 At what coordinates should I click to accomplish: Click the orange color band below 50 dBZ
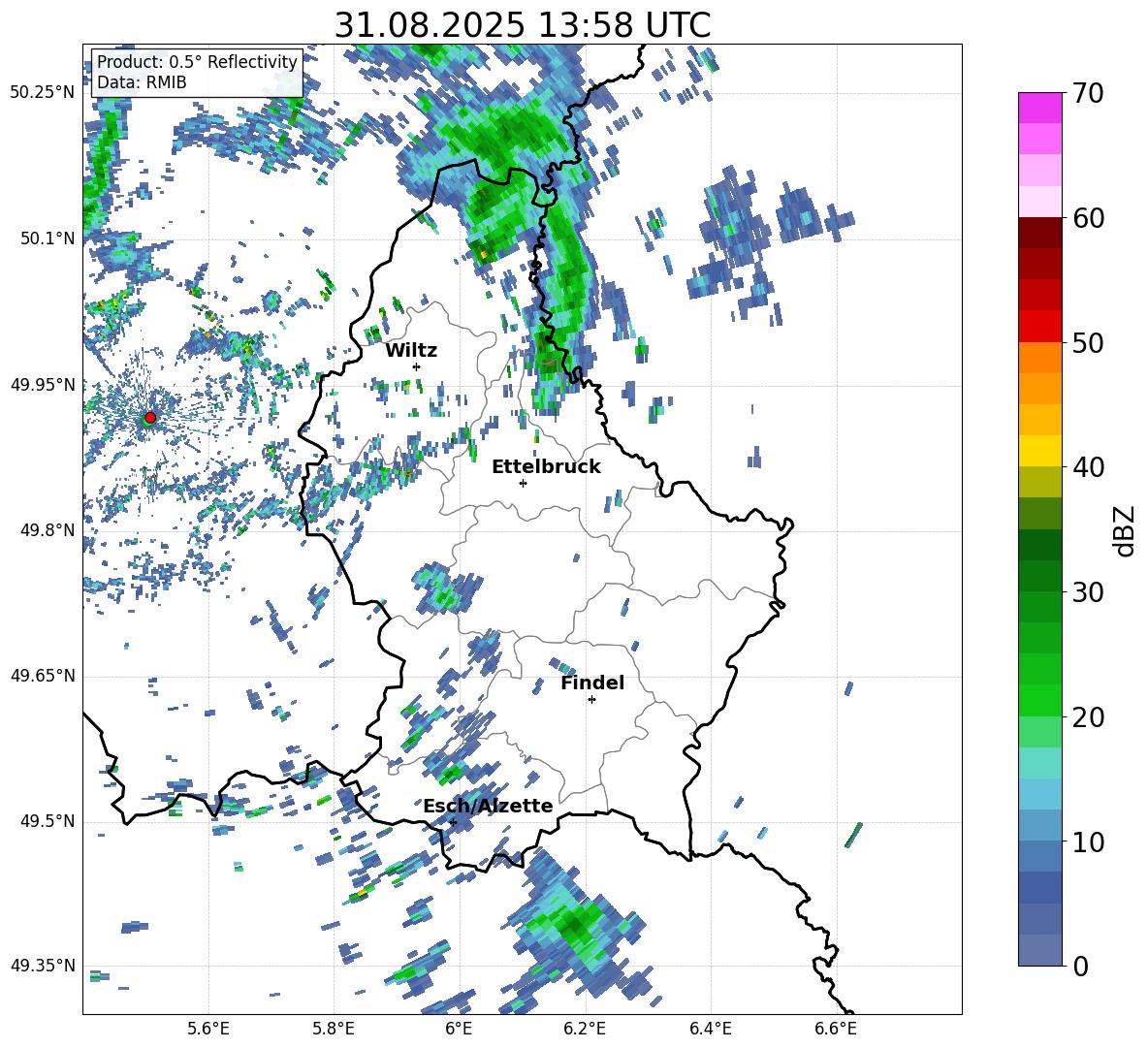[1040, 358]
